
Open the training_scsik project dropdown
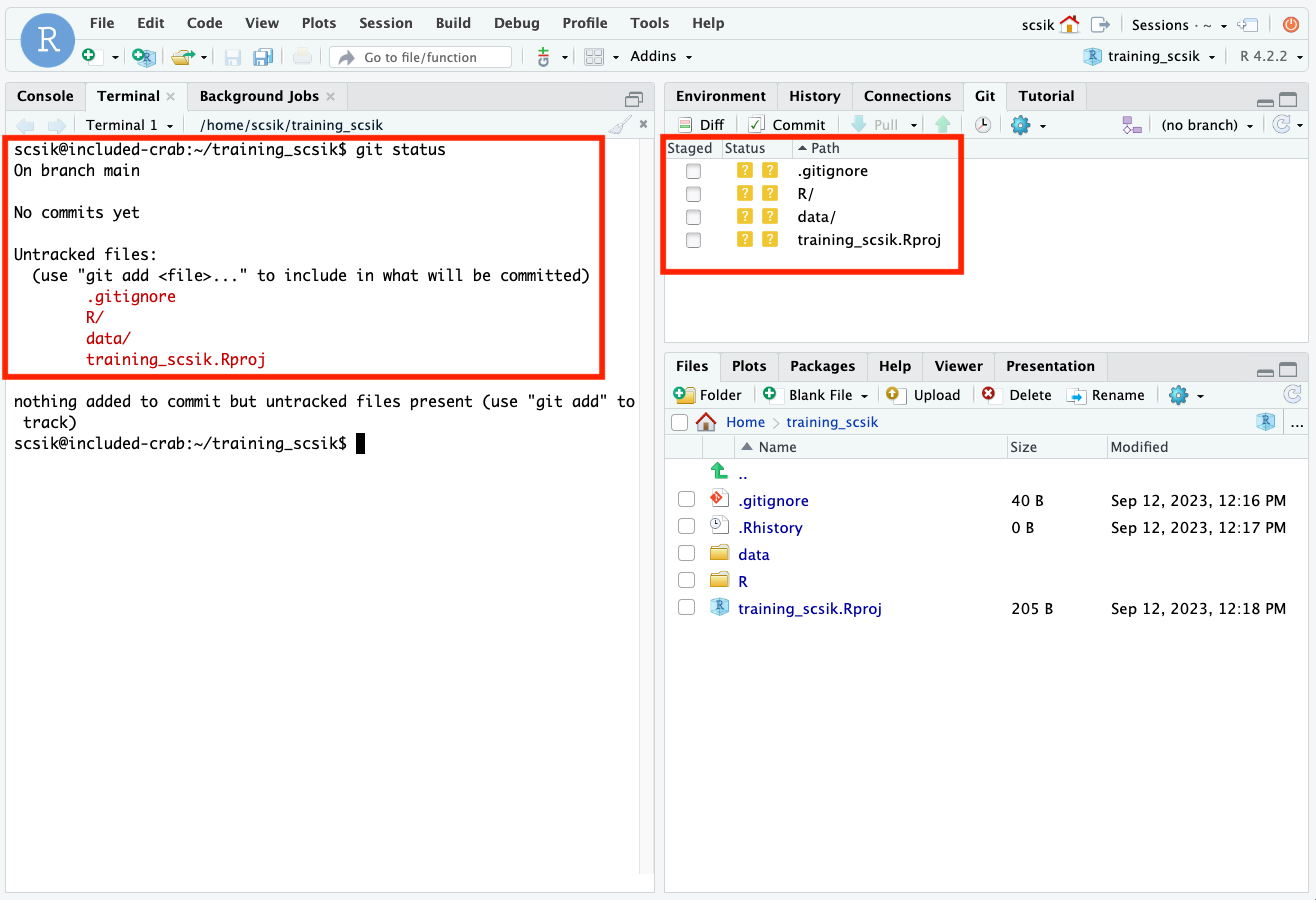1152,56
